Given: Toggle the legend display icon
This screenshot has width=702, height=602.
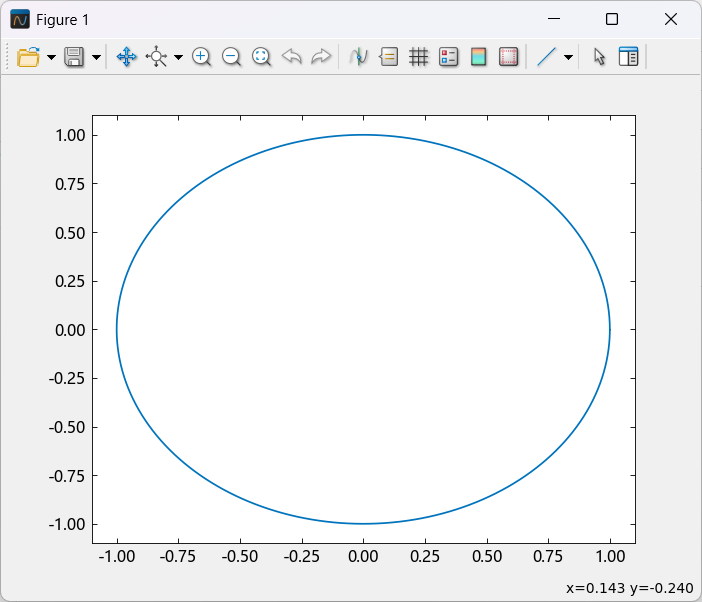Looking at the screenshot, I should (x=449, y=57).
